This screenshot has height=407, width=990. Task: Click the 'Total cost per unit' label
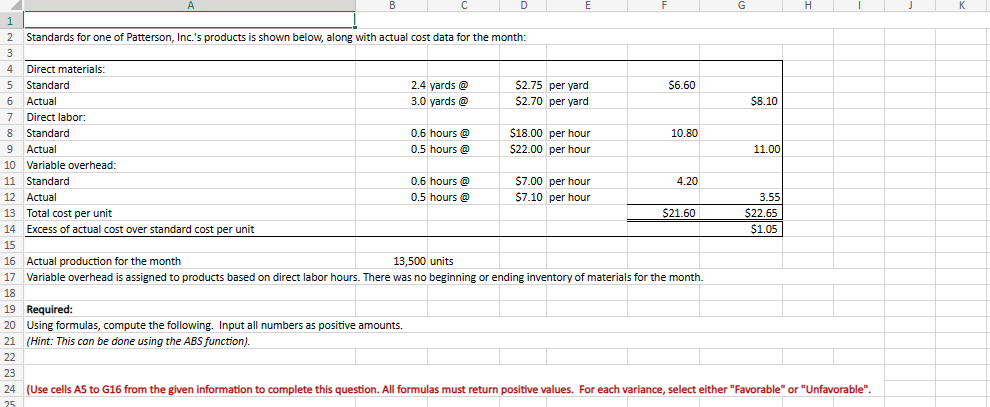69,213
